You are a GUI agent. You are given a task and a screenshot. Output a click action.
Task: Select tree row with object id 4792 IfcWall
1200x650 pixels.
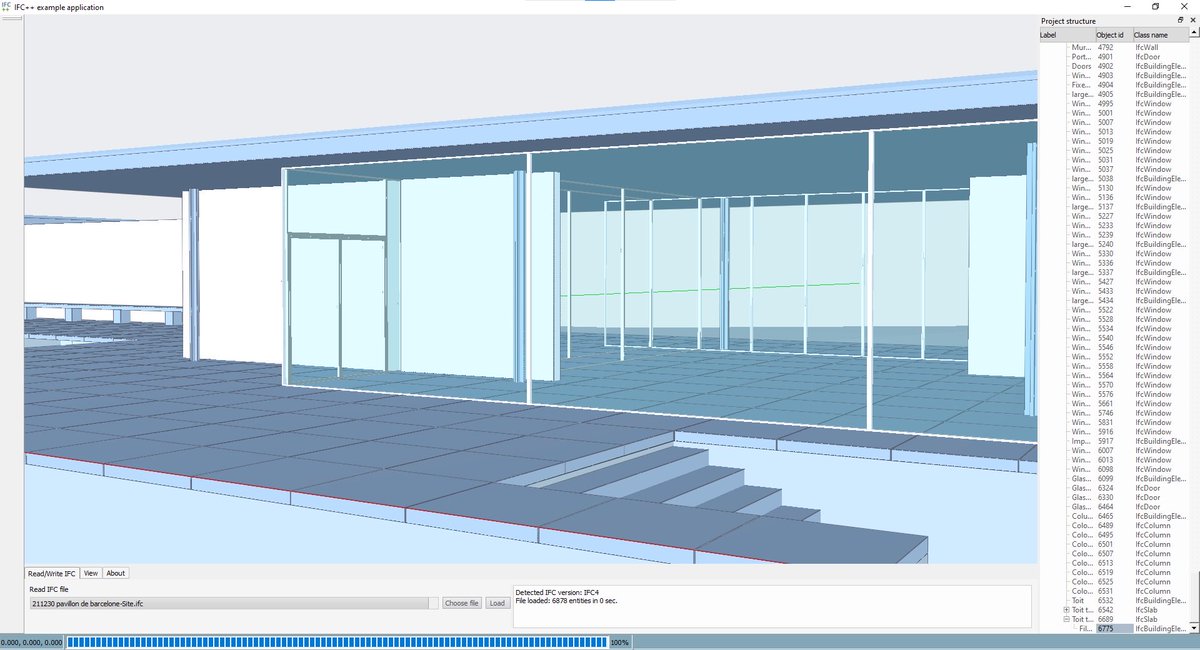pyautogui.click(x=1114, y=47)
